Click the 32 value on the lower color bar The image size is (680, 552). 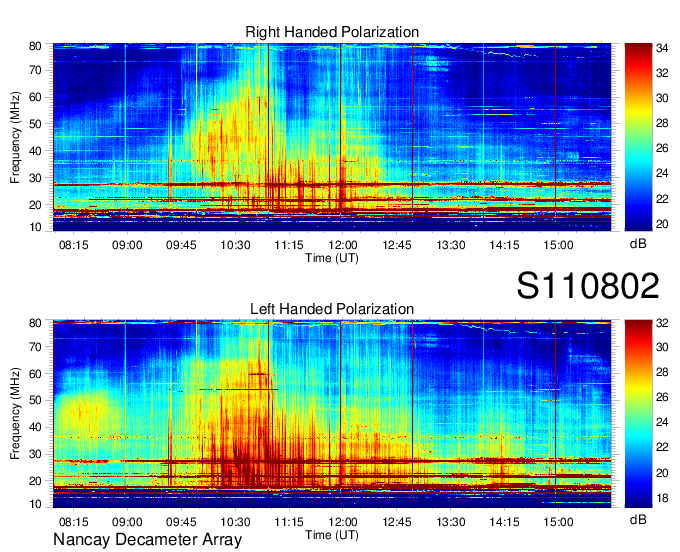[662, 323]
